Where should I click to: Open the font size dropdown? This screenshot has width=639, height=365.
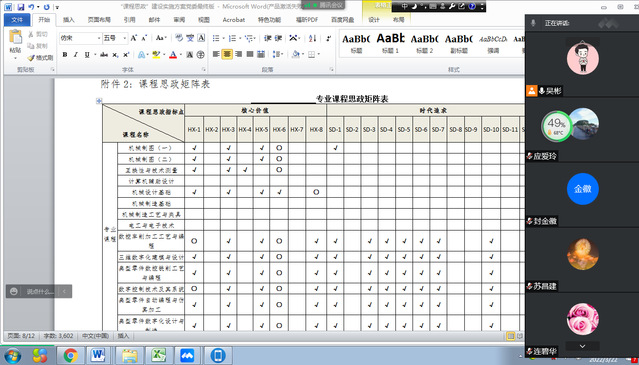click(x=125, y=38)
